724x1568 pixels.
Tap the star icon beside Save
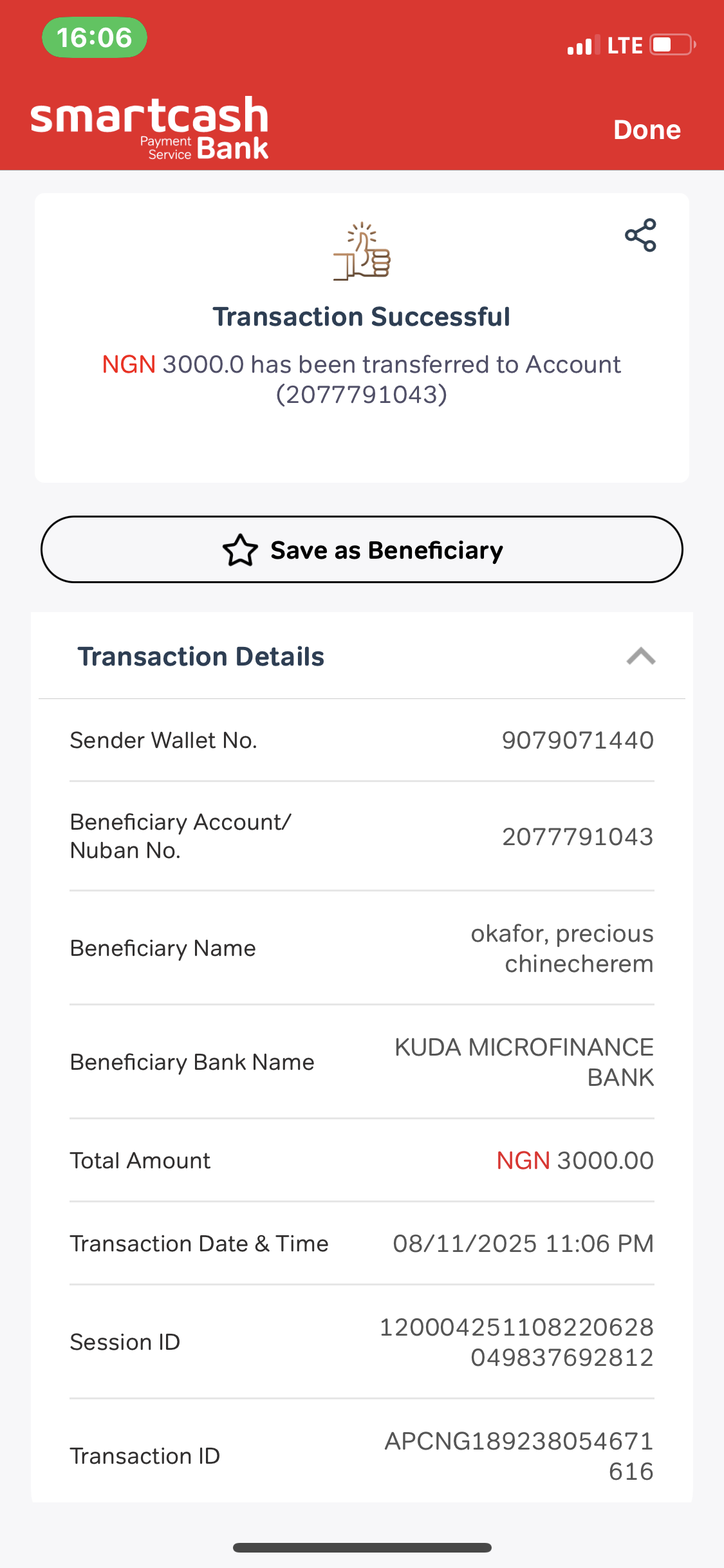tap(240, 550)
